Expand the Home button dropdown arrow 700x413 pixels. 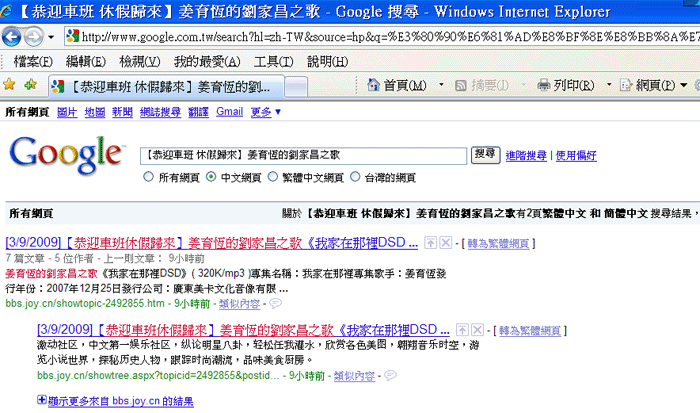pyautogui.click(x=441, y=84)
